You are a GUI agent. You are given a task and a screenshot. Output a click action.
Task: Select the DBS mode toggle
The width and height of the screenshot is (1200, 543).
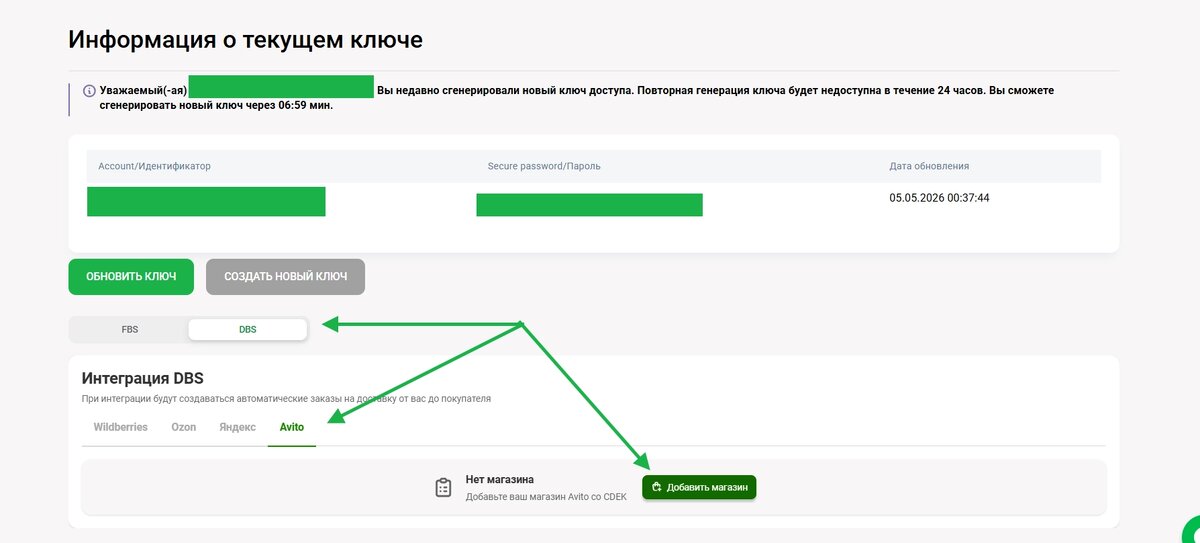[247, 329]
